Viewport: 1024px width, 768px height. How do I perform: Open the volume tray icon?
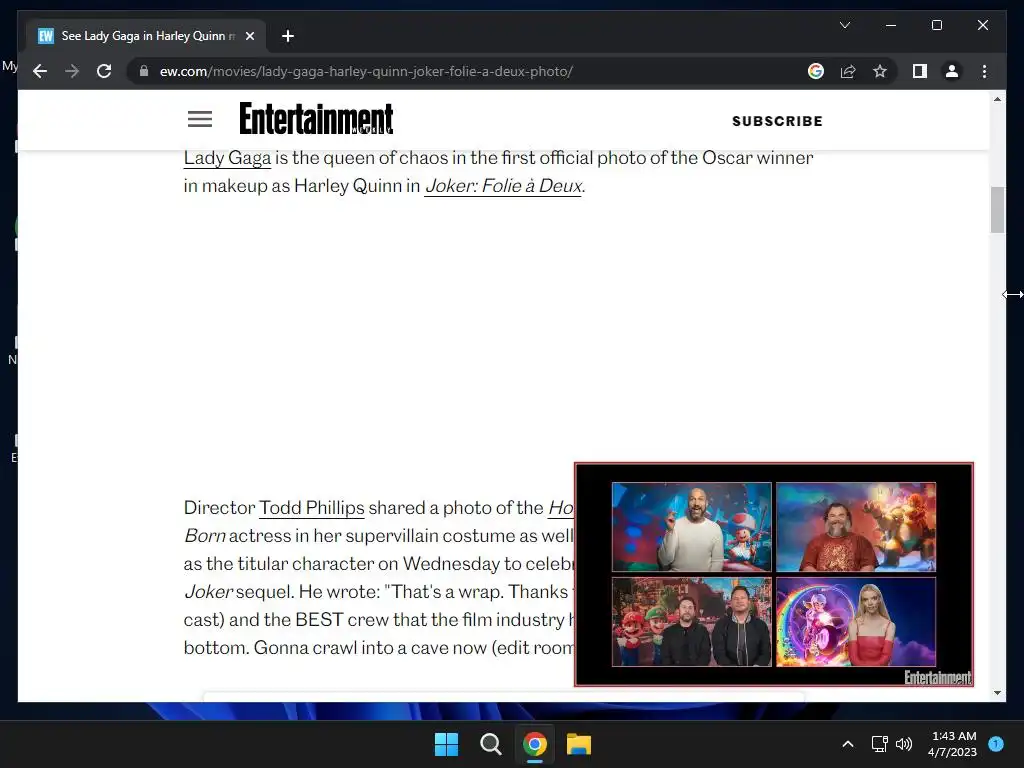[904, 744]
